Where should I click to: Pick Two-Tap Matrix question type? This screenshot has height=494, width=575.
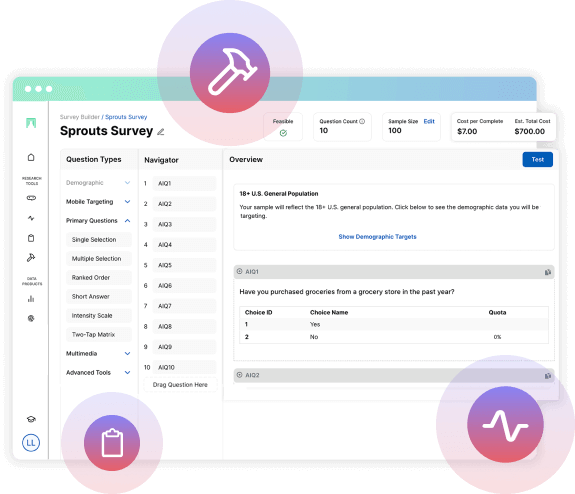click(x=99, y=334)
